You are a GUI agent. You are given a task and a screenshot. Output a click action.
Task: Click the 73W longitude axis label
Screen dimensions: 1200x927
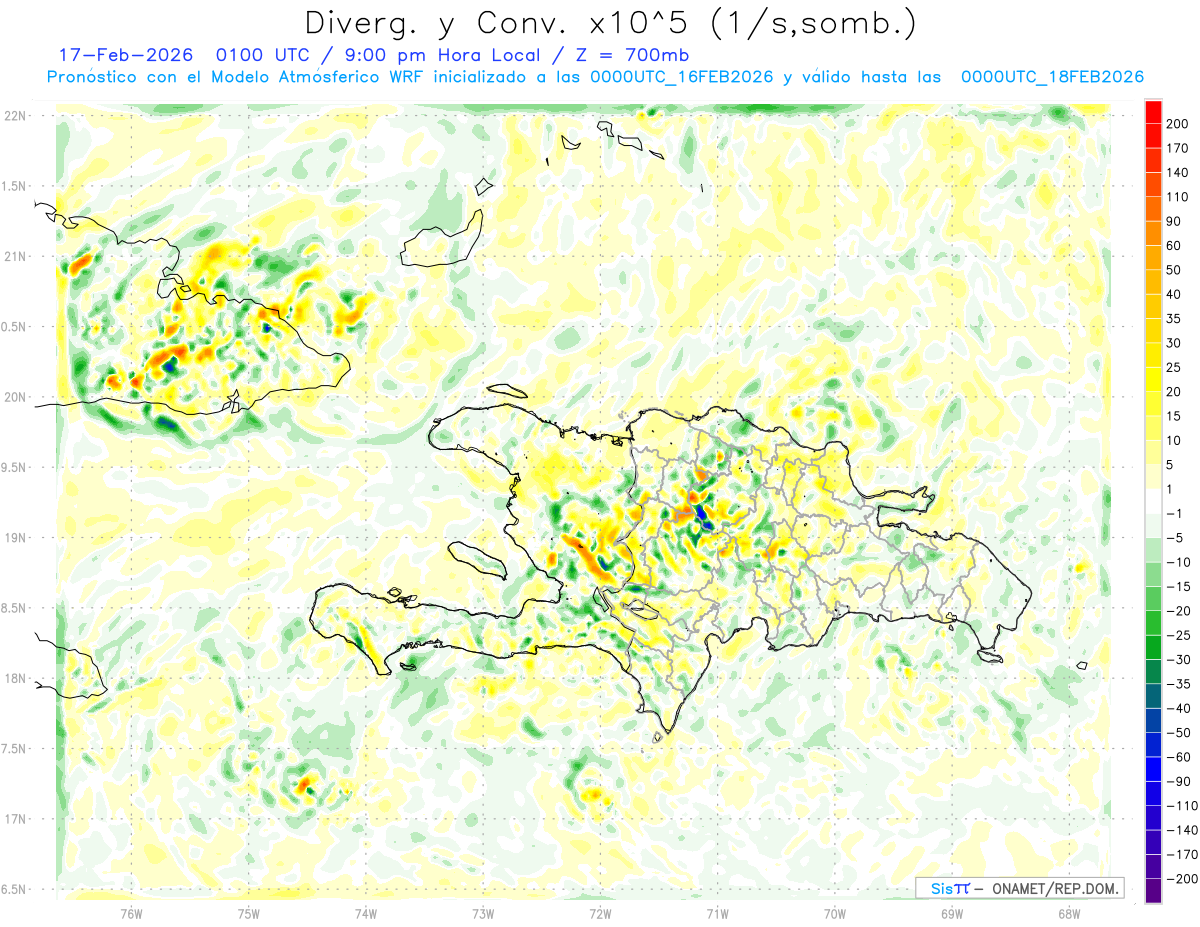[x=483, y=913]
